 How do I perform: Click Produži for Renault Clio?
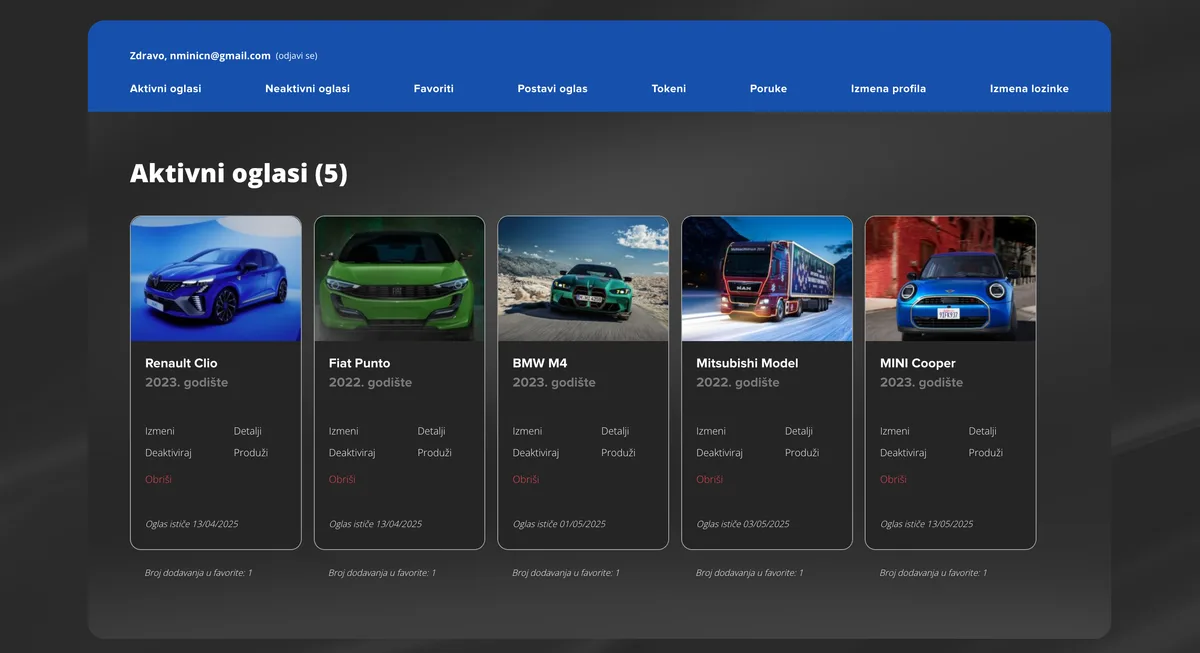pos(251,453)
